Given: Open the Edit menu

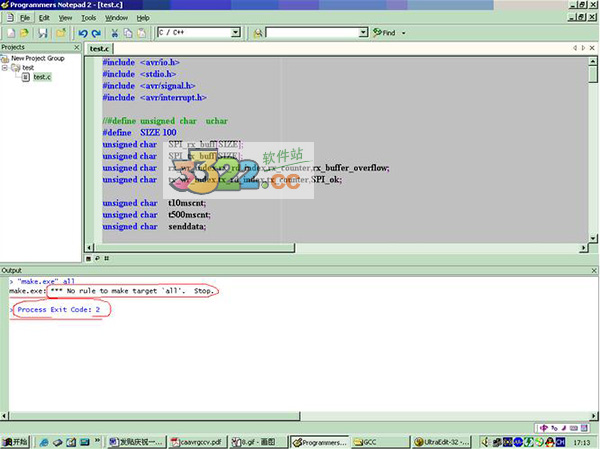Looking at the screenshot, I should coord(44,18).
